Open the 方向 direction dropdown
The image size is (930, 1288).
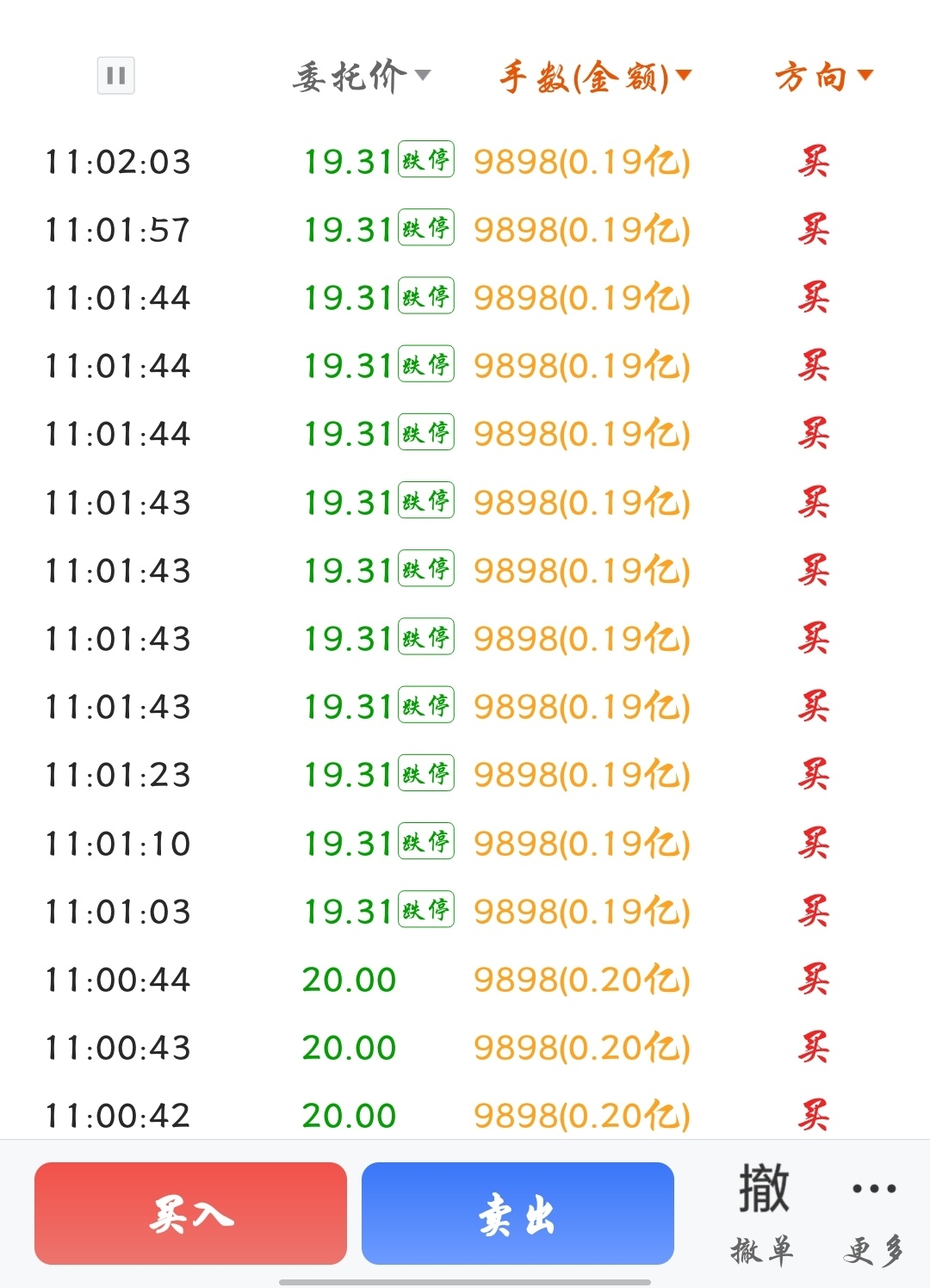click(824, 77)
